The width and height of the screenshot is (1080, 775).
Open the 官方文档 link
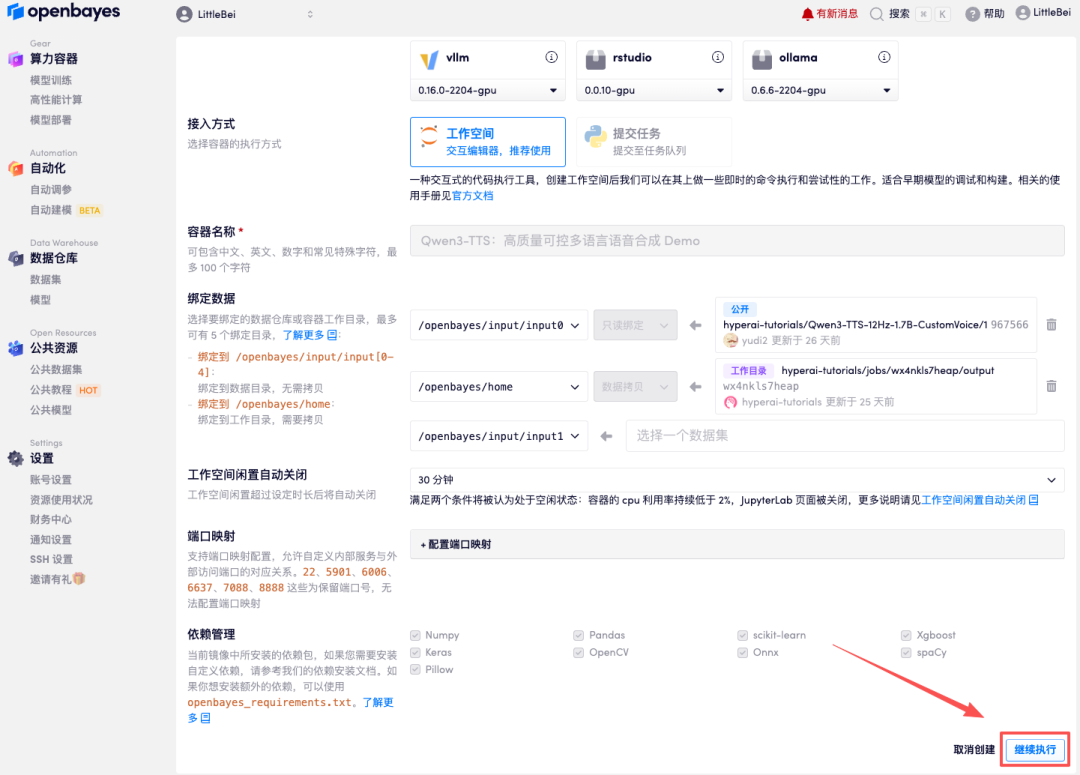click(472, 196)
